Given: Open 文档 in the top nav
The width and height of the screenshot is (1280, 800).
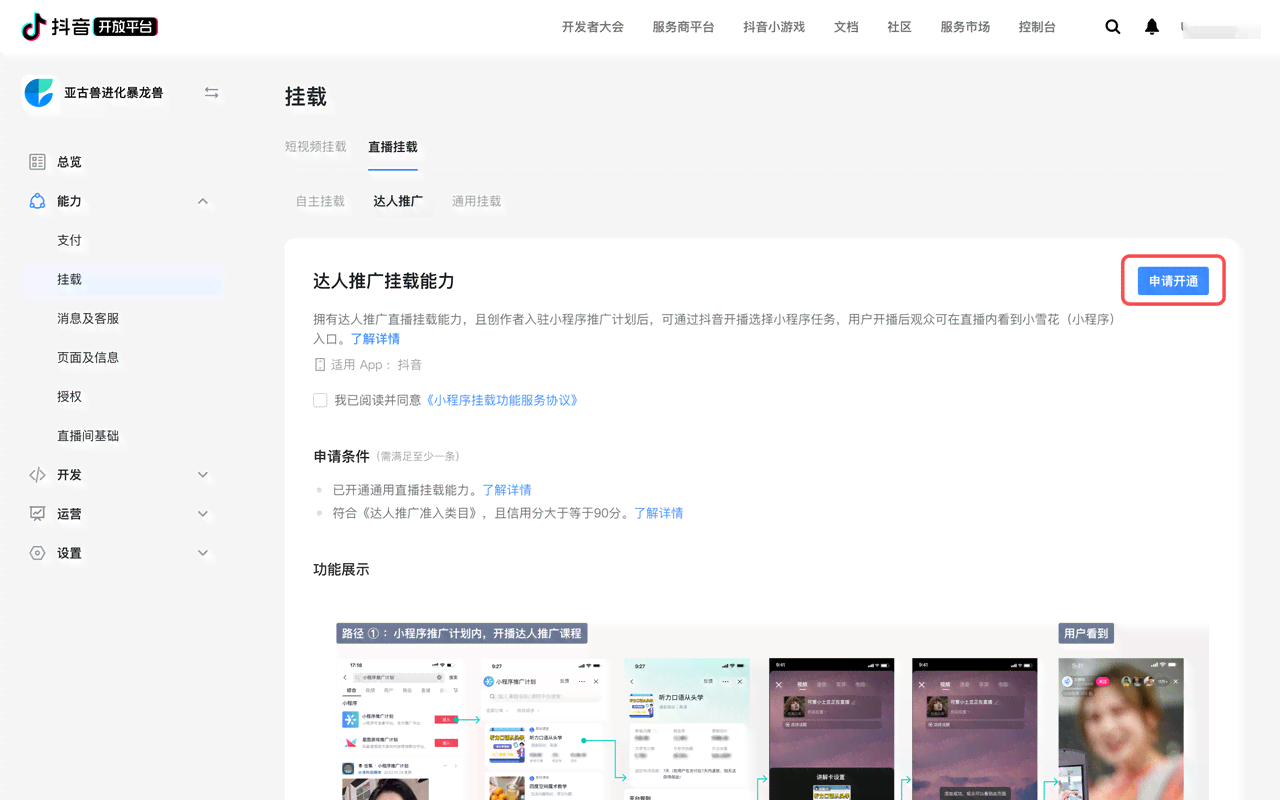Looking at the screenshot, I should point(846,27).
